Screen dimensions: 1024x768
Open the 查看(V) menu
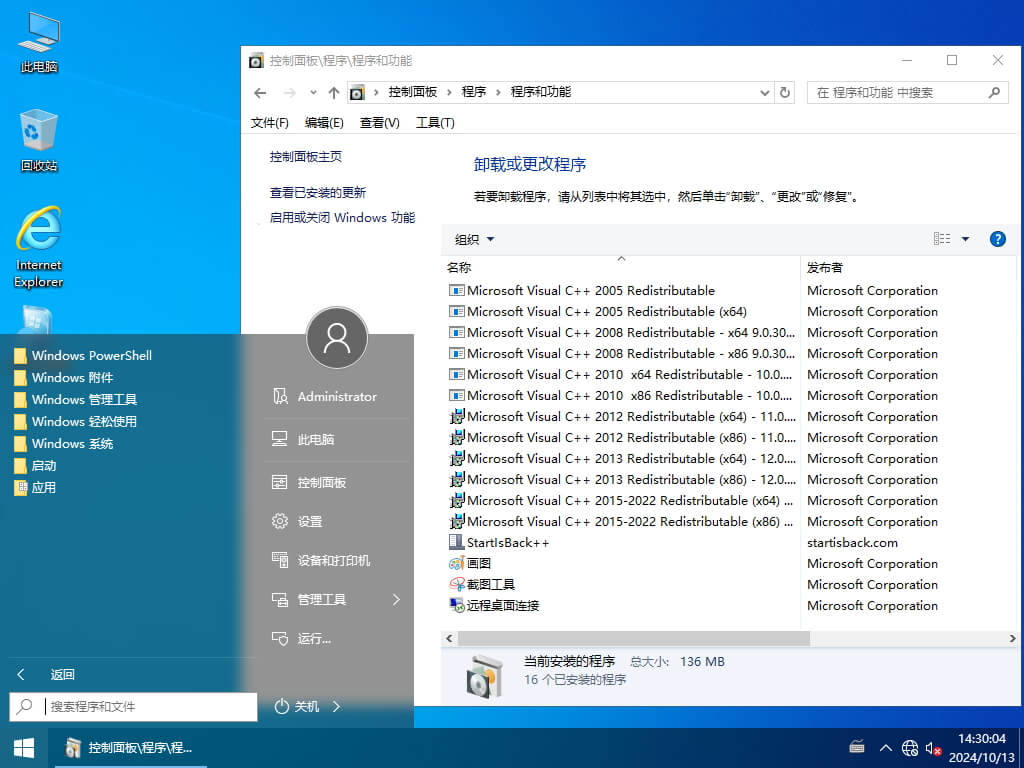pos(379,123)
